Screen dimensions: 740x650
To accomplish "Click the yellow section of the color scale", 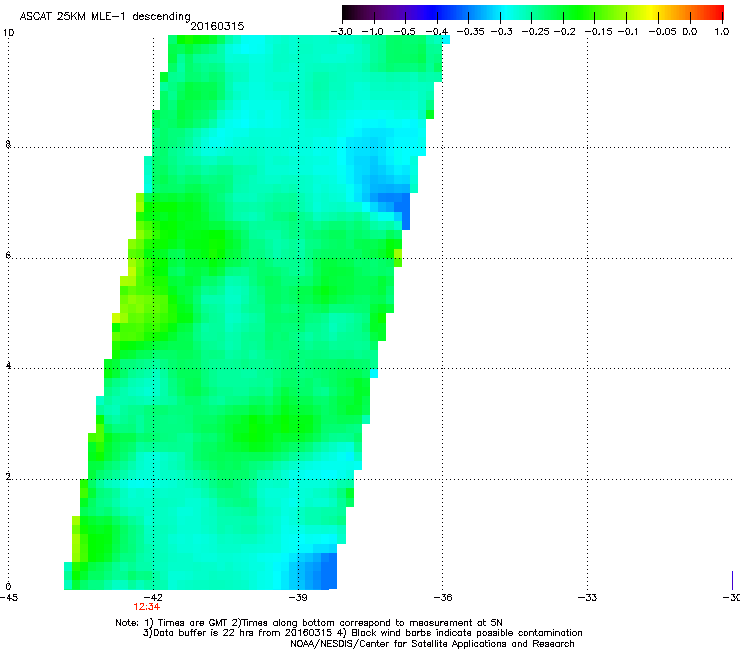I will pyautogui.click(x=651, y=13).
